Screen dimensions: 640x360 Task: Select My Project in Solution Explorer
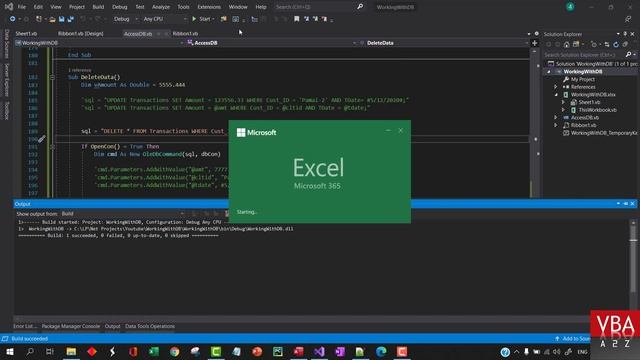click(x=583, y=79)
